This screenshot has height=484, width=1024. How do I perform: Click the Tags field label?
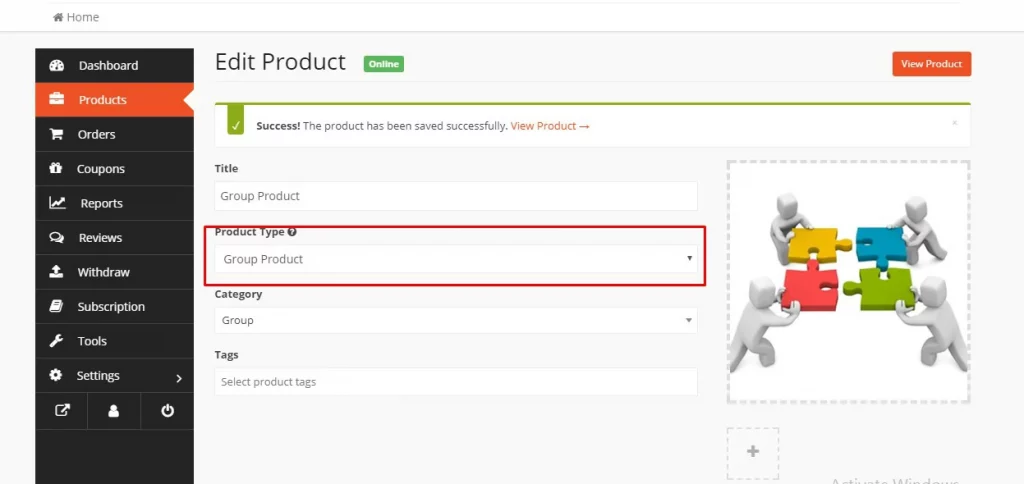(227, 355)
